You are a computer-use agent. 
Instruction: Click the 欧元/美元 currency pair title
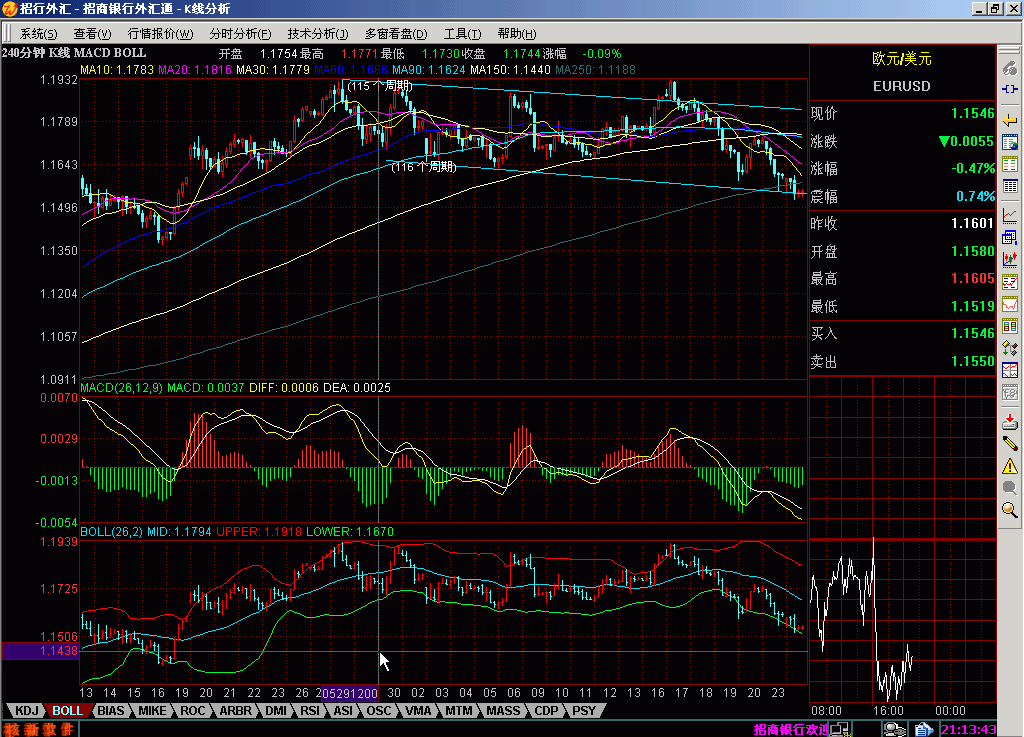901,59
